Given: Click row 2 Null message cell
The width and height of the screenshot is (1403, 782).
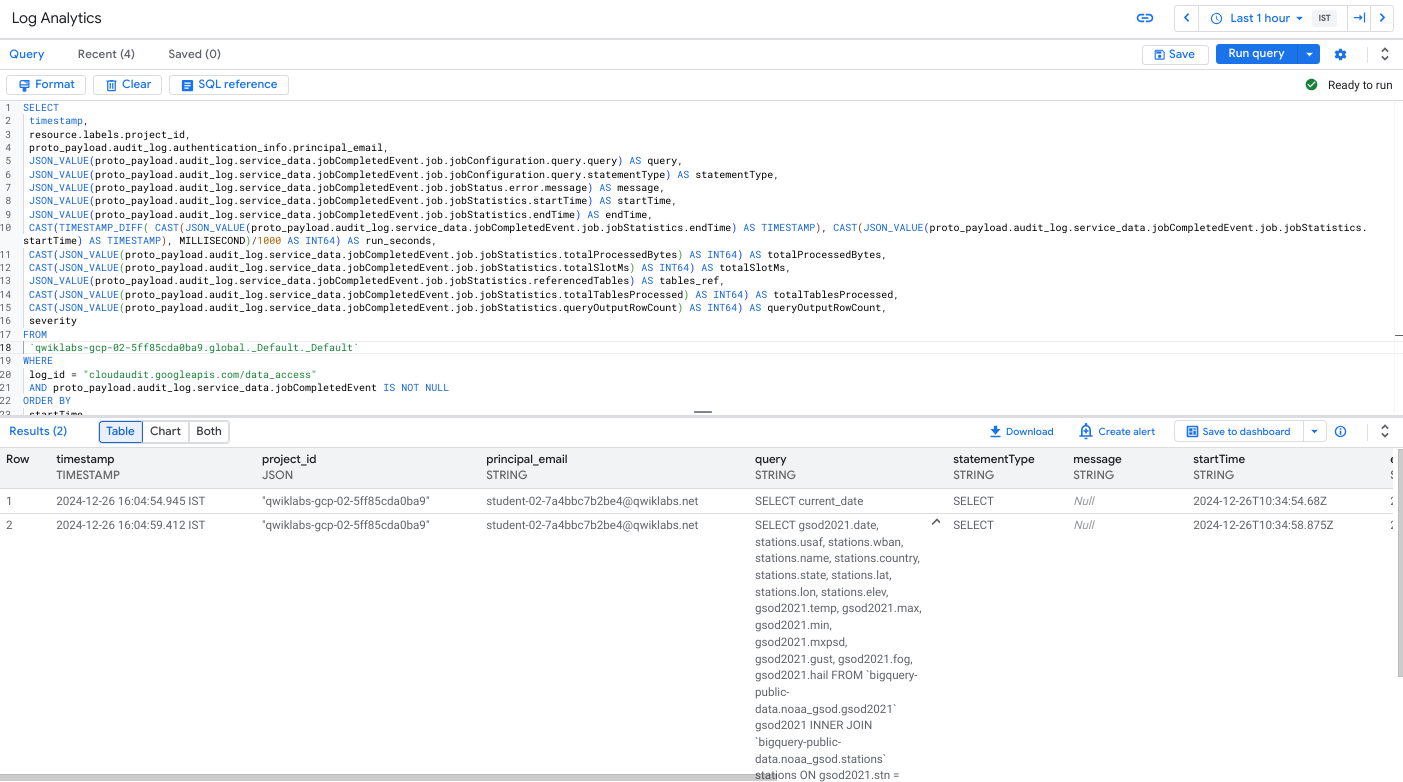Looking at the screenshot, I should tap(1084, 525).
